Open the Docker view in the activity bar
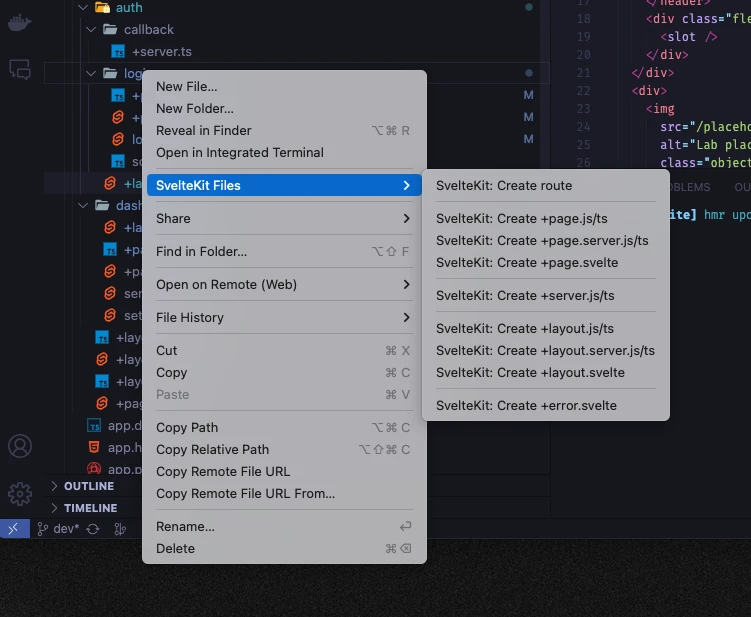 [19, 22]
